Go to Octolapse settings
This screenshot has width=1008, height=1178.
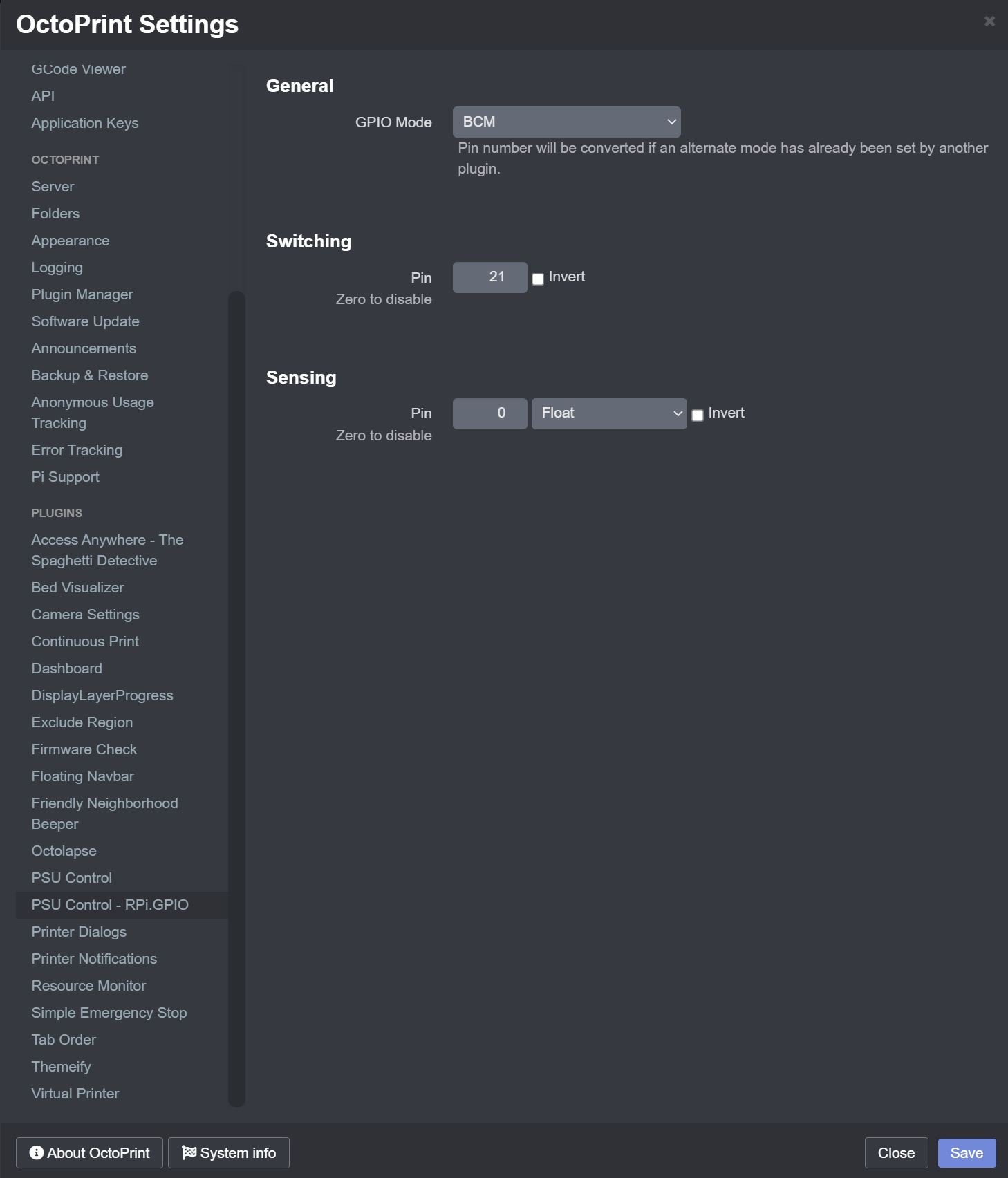[64, 851]
